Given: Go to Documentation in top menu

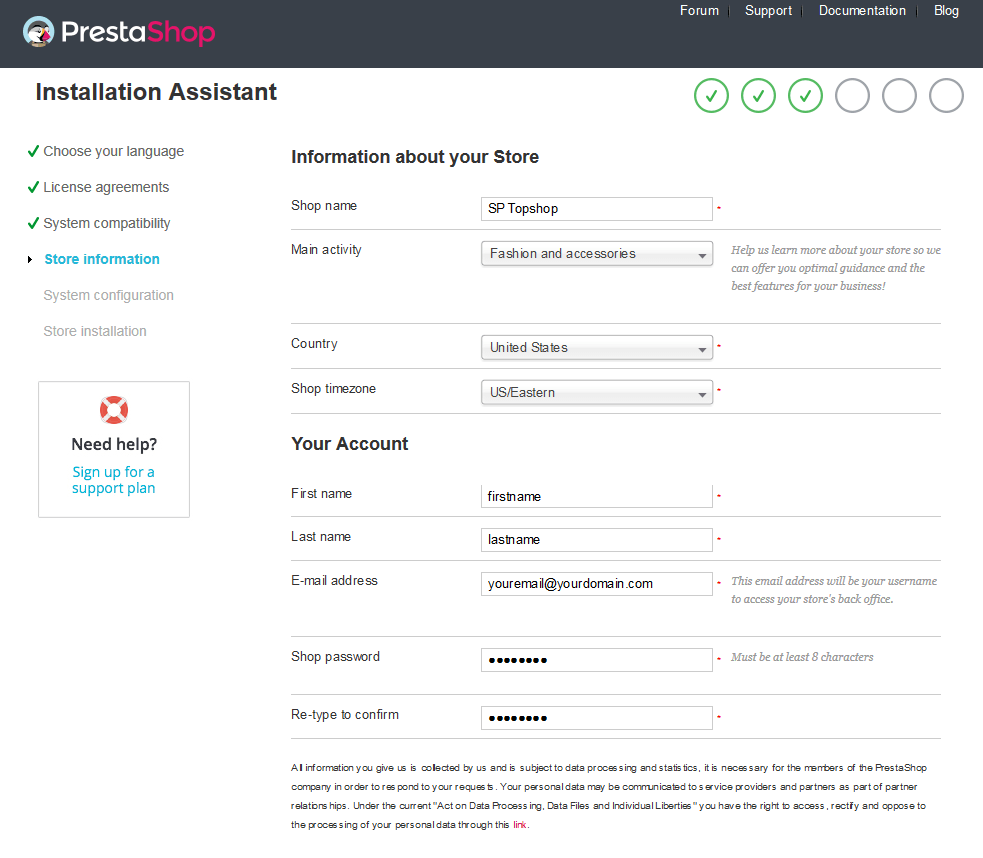Looking at the screenshot, I should (862, 11).
